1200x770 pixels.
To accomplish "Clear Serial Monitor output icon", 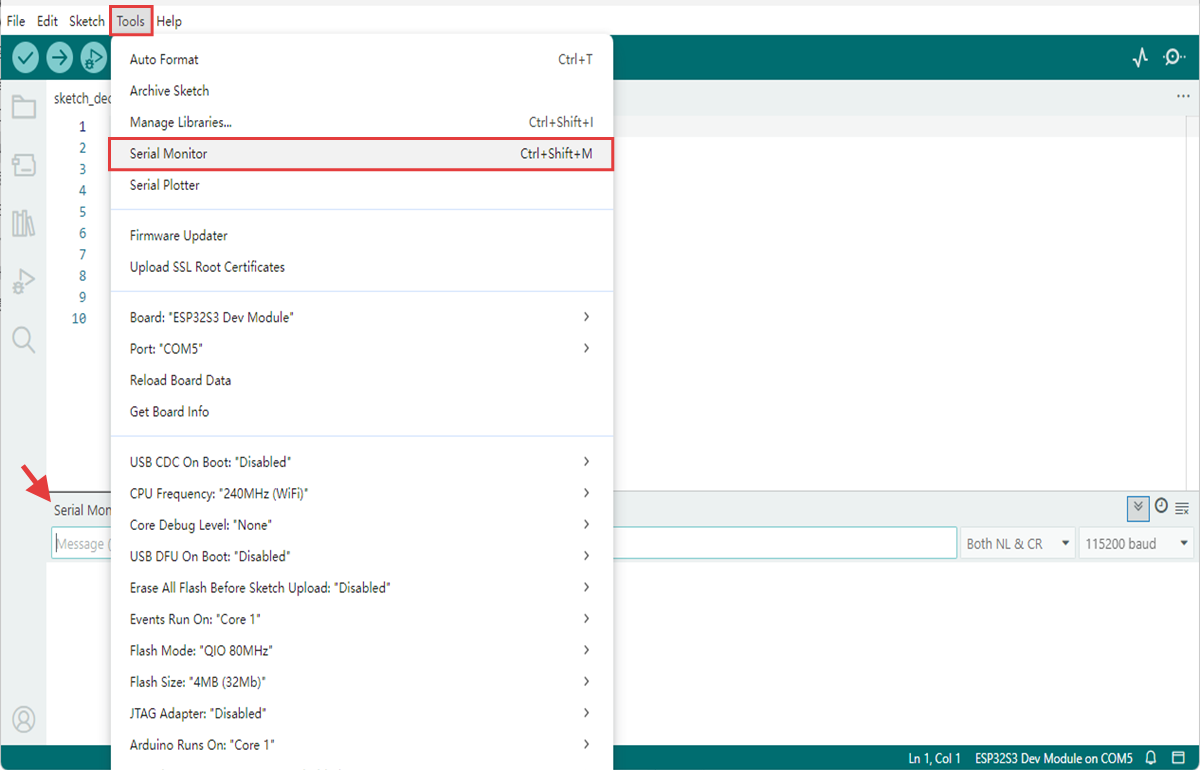I will click(x=1182, y=509).
